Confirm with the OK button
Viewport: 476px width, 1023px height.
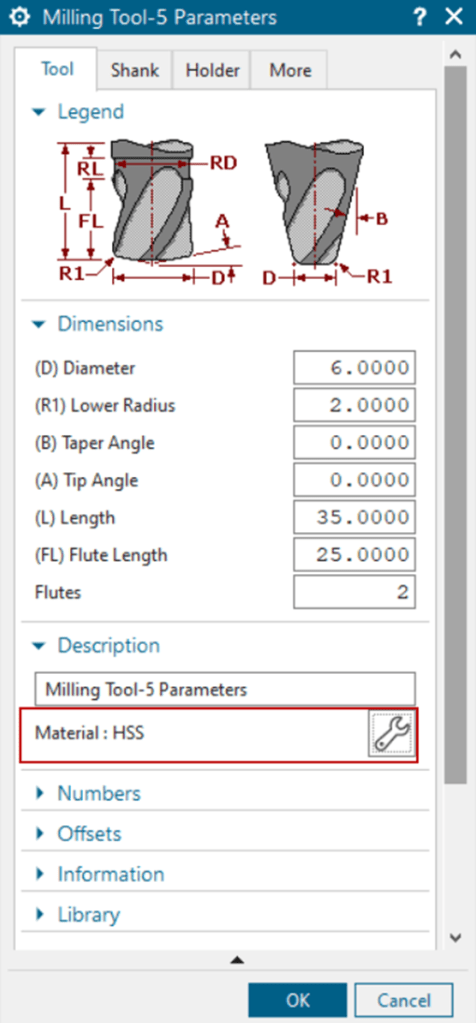[x=297, y=1000]
